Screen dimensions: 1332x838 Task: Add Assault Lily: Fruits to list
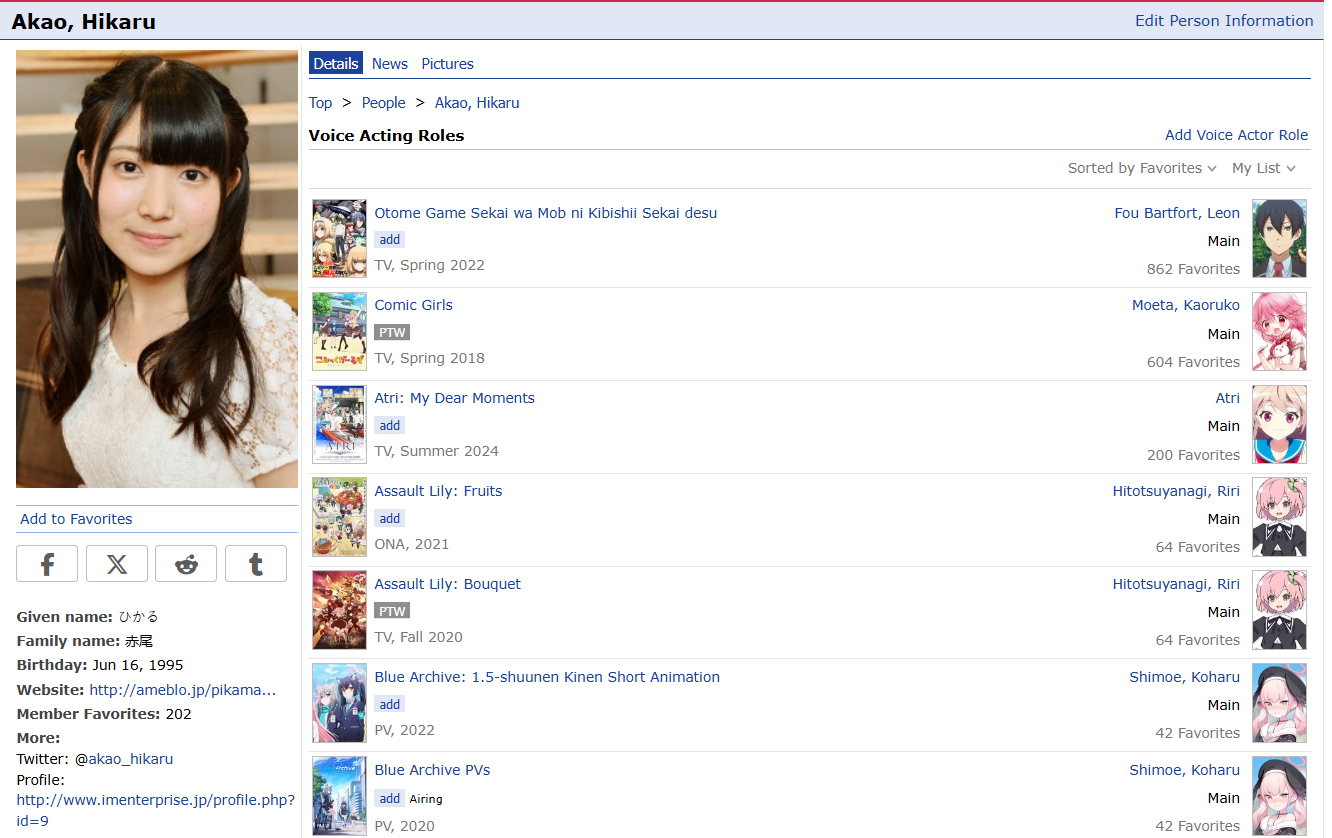click(390, 519)
